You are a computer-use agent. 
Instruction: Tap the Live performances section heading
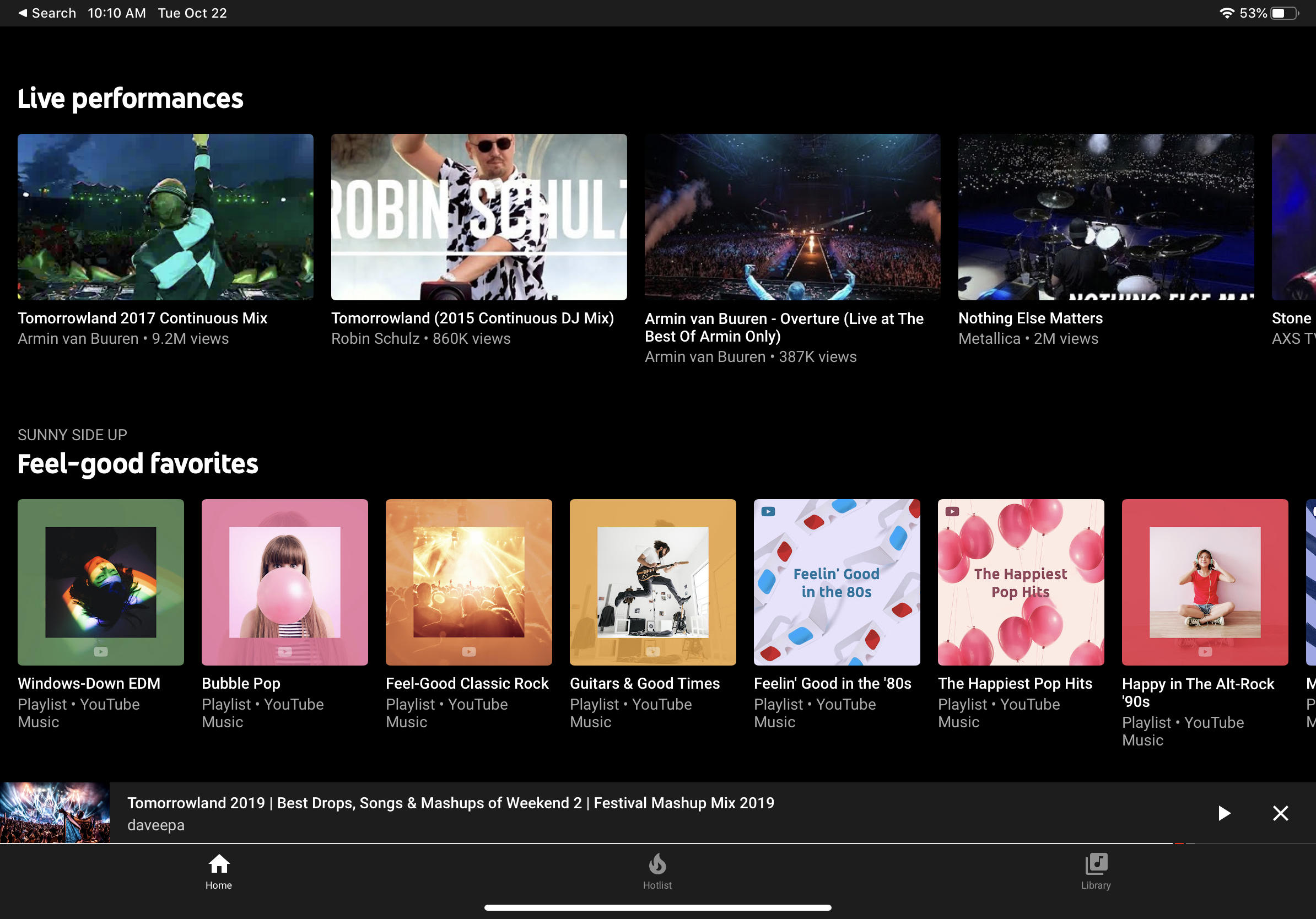(131, 99)
